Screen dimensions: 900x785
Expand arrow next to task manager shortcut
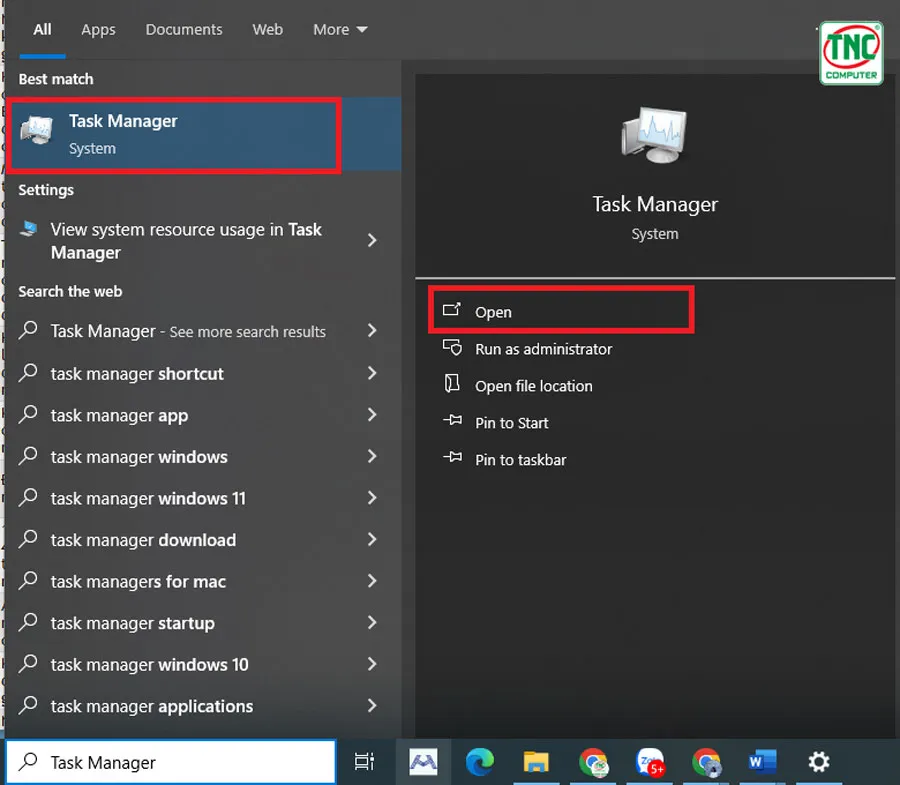pyautogui.click(x=372, y=373)
